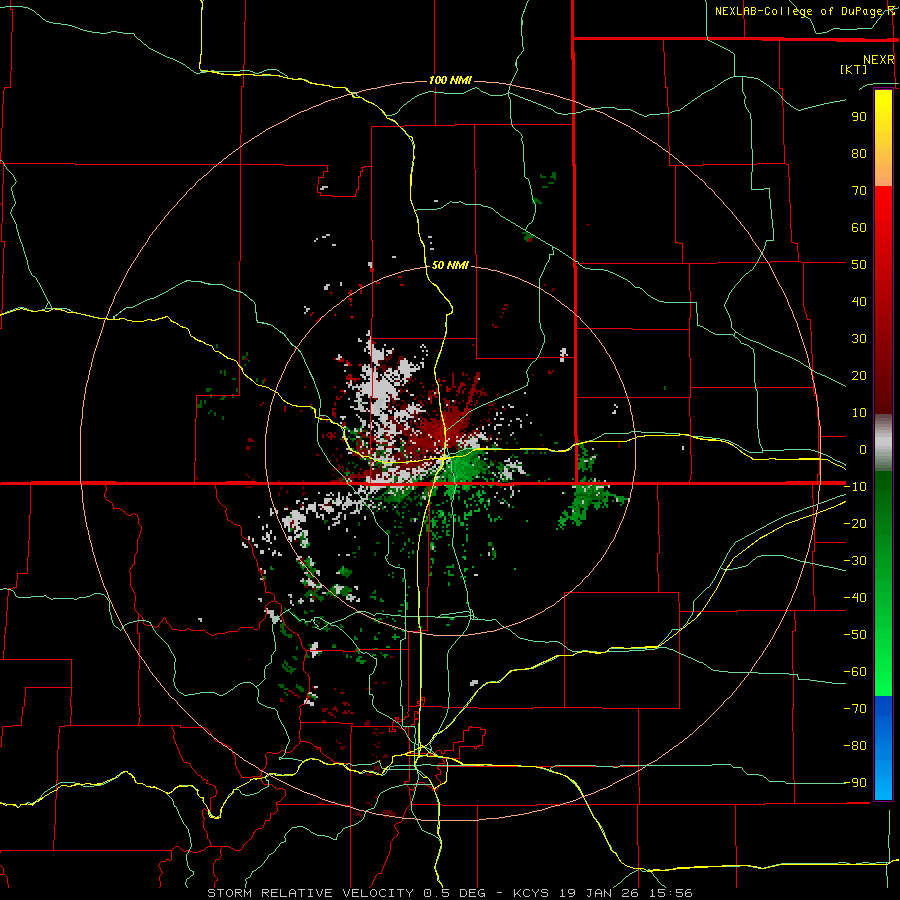Click the positive 90 value on the velocity scale
Viewport: 900px width, 900px height.
tap(859, 117)
